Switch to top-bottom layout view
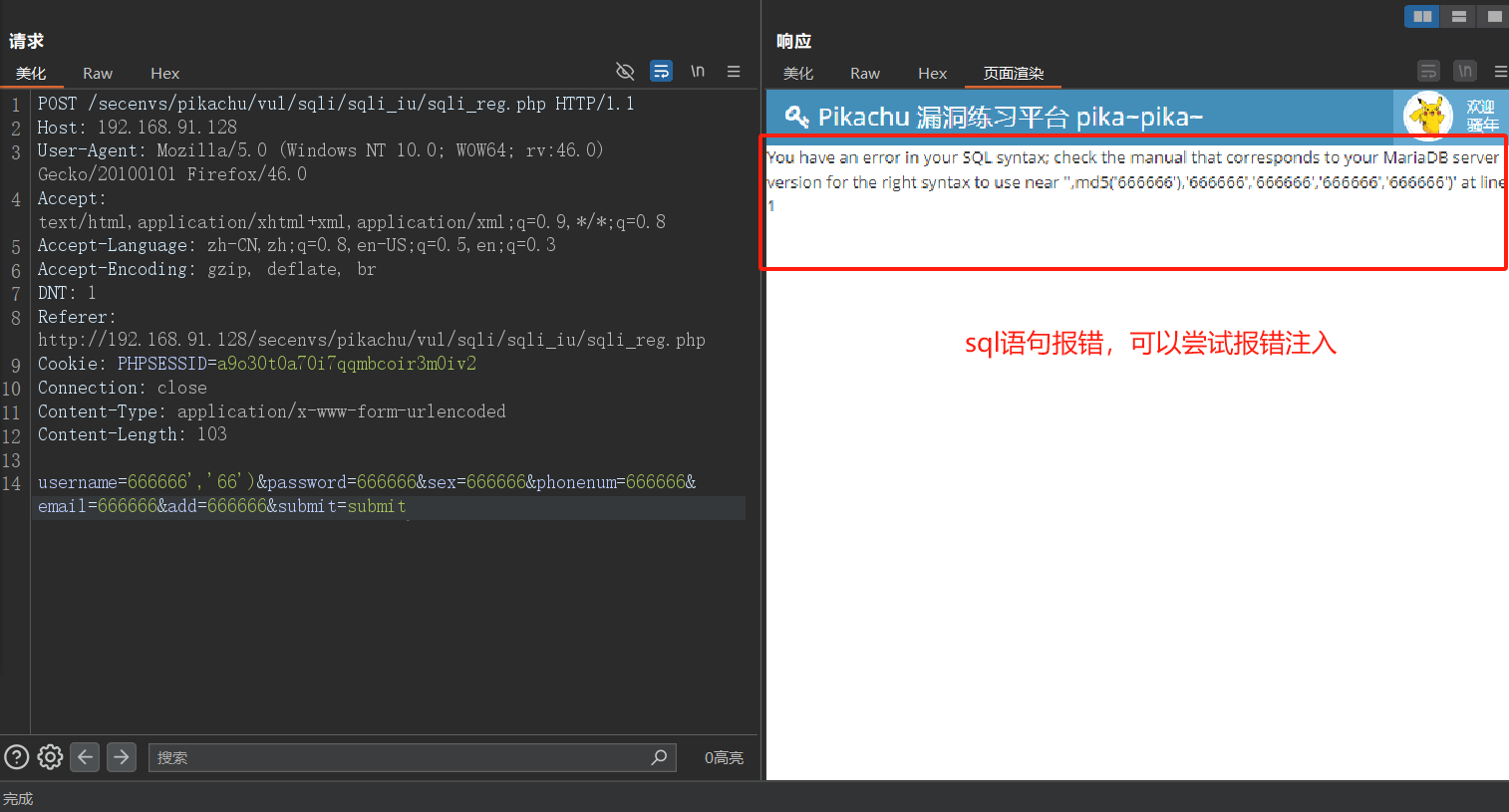The width and height of the screenshot is (1509, 812). pos(1458,16)
